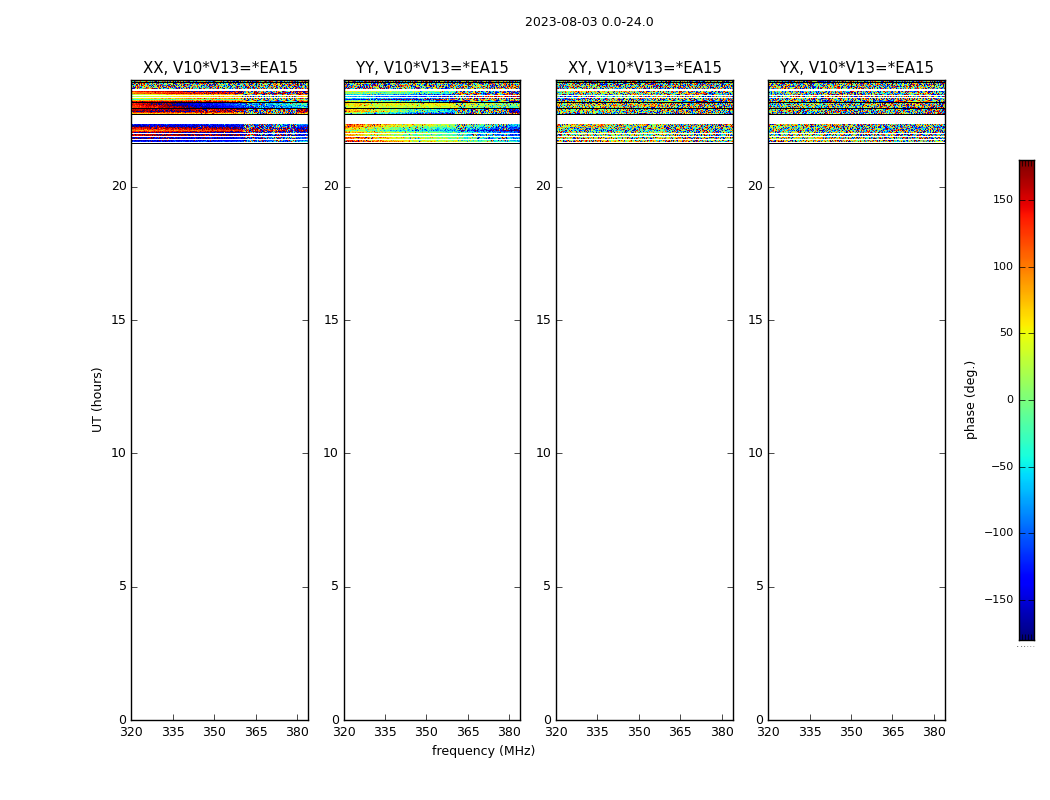Click the 350 frequency tick under the YX panel

pos(851,732)
